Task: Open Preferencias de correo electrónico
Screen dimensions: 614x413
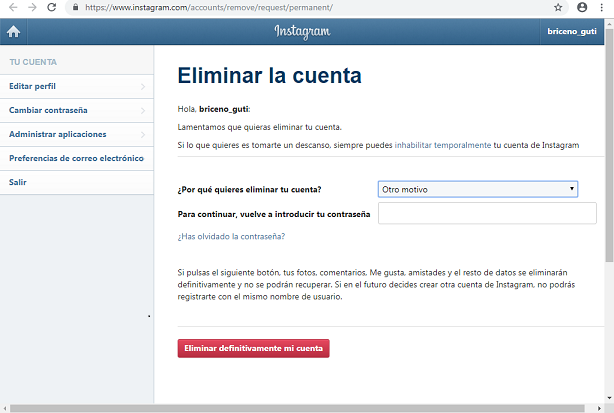Action: (77, 158)
